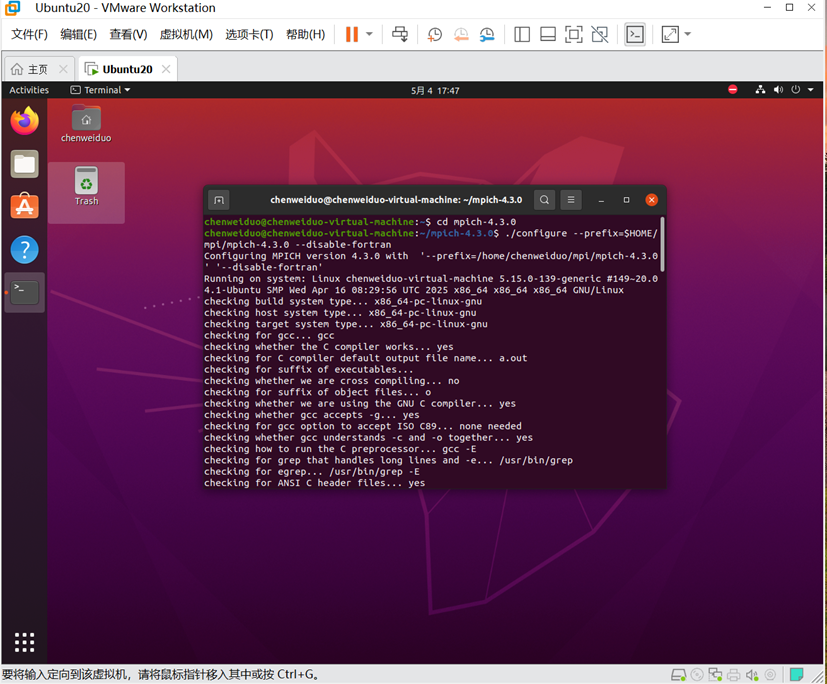Toggle the thumbnail bar view

(x=547, y=35)
